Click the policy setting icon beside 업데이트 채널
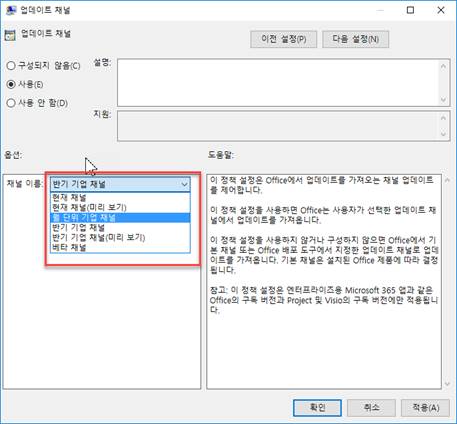 tap(10, 35)
